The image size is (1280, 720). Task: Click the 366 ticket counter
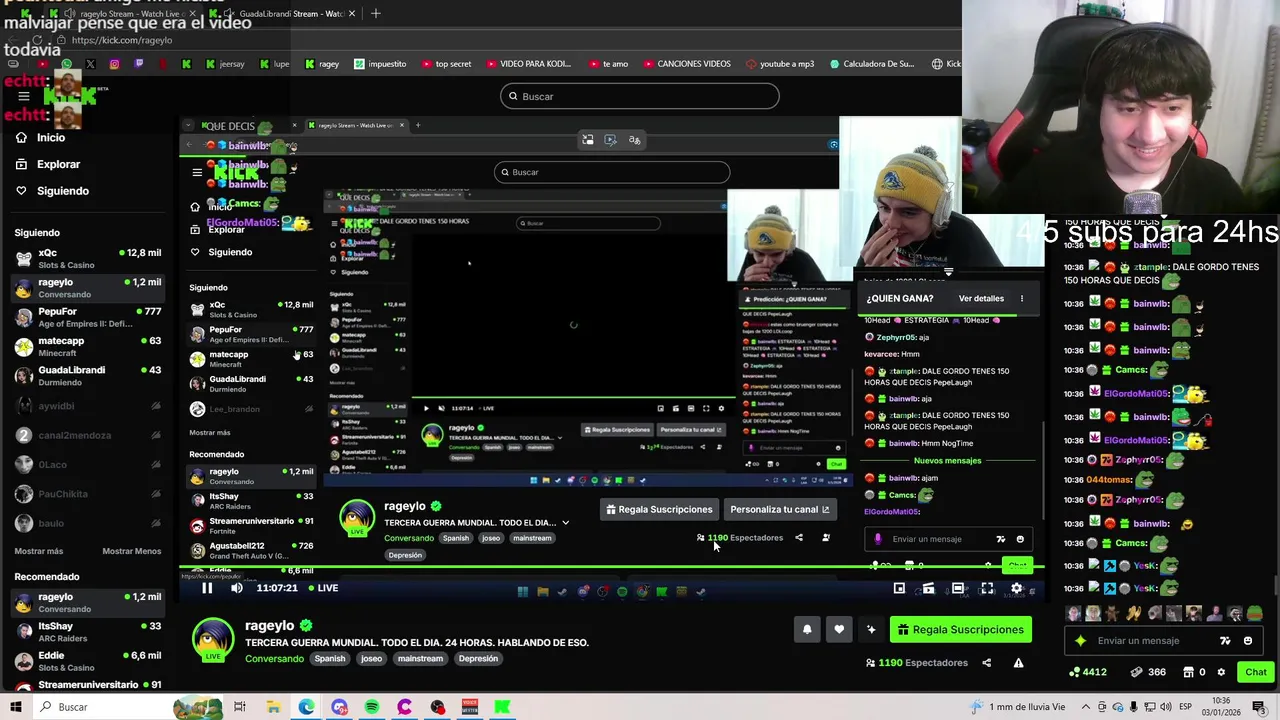(1148, 672)
